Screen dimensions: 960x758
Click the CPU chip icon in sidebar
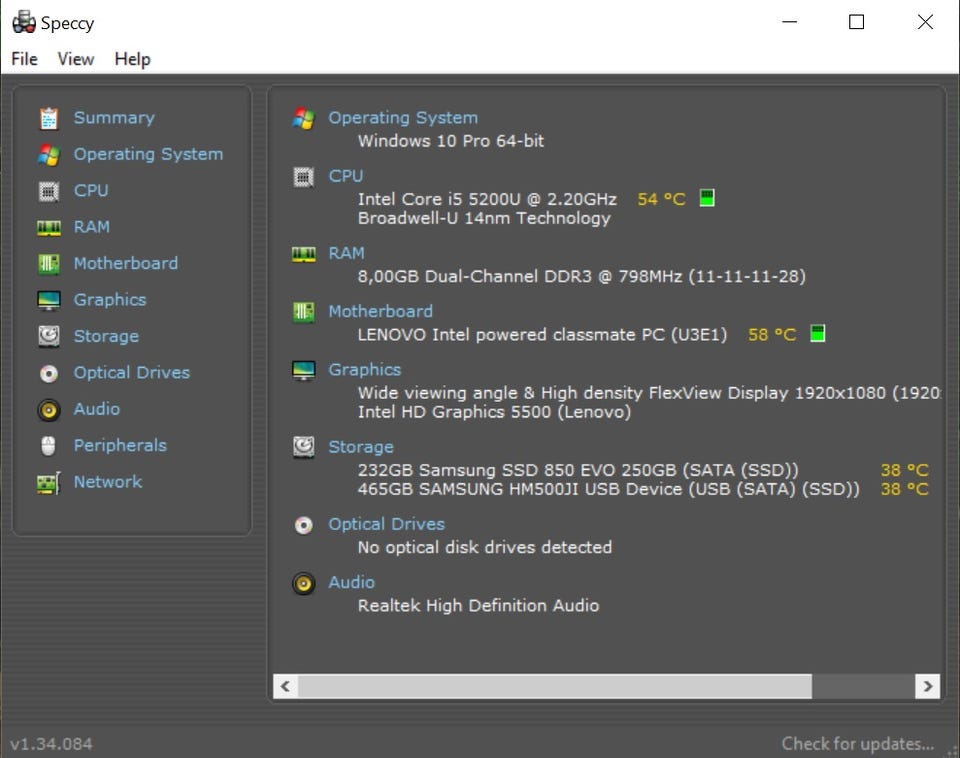[49, 192]
